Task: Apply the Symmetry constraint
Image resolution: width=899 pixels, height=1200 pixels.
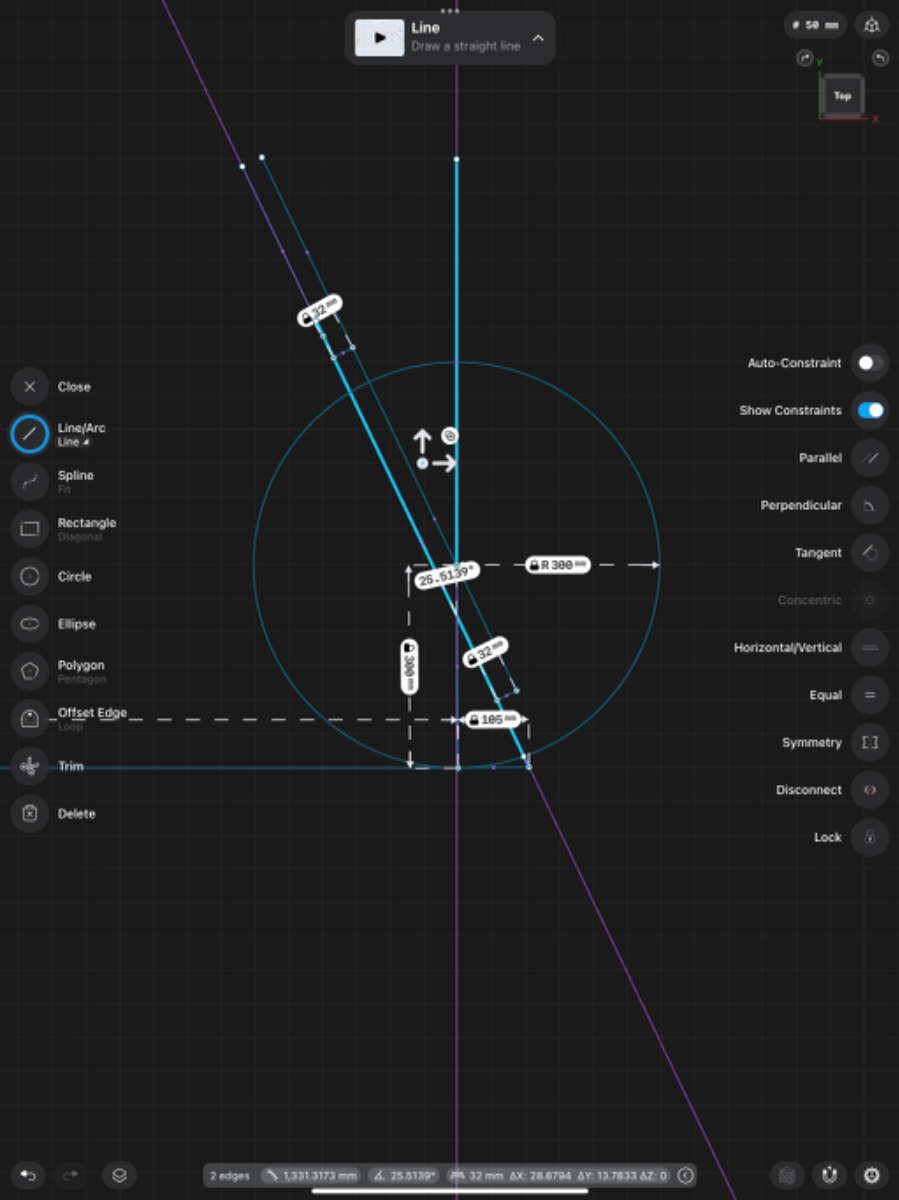Action: 870,742
